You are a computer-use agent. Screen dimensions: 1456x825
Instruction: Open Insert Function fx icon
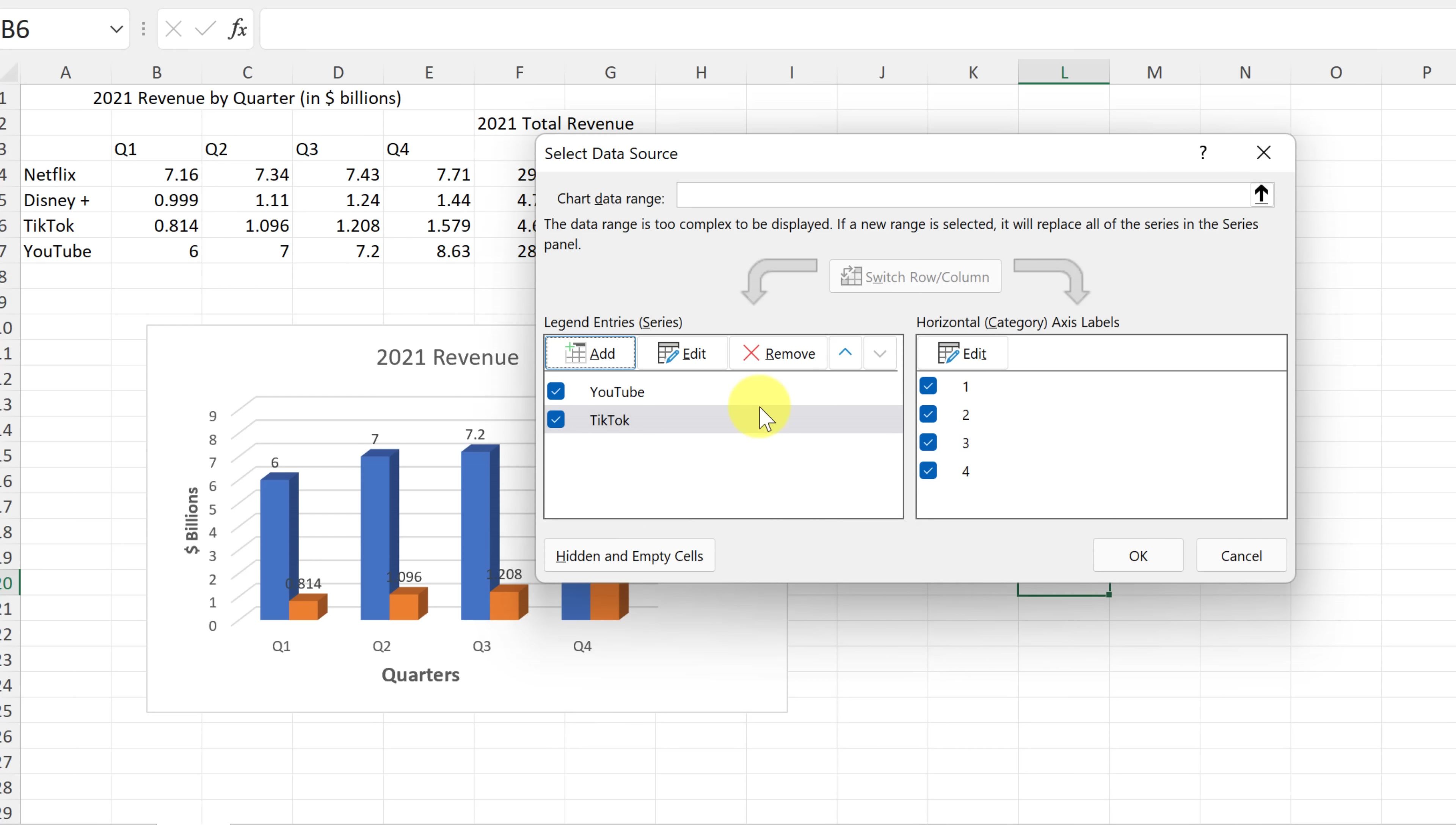(237, 28)
